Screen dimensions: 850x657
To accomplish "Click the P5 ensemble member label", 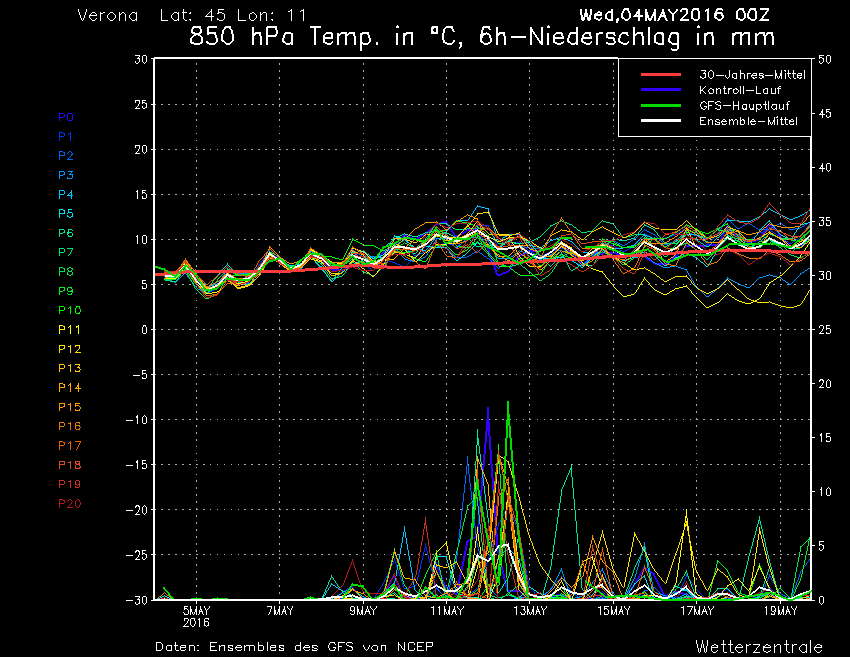I will click(x=66, y=214).
